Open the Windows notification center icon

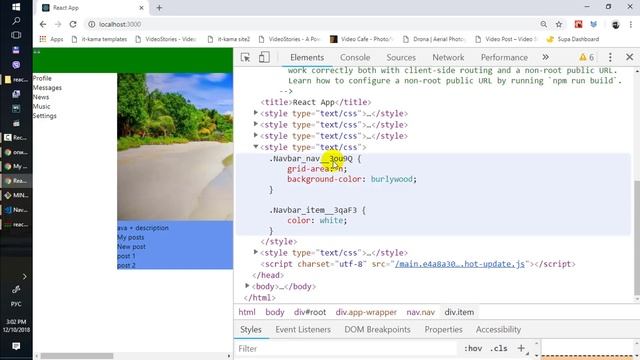16,346
